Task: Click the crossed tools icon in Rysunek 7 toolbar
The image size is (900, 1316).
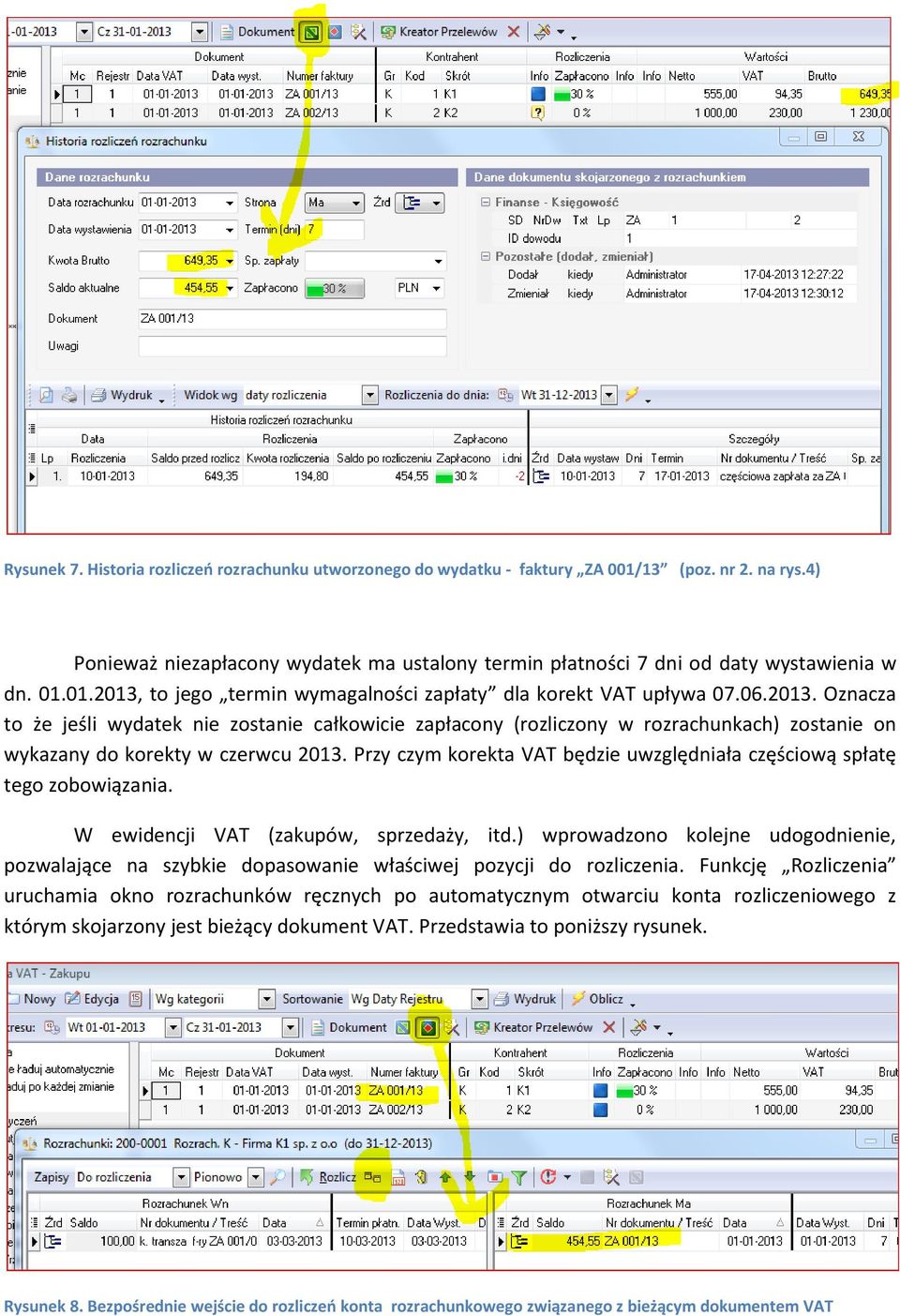Action: coord(359,32)
